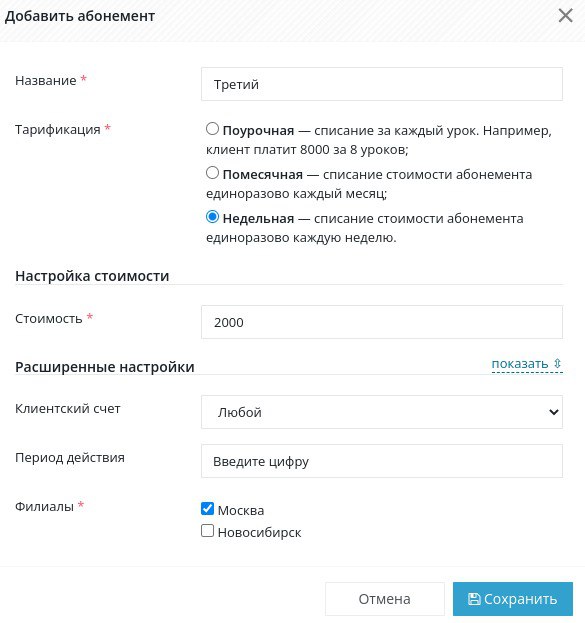Click the chevron arrow of Любой select
Screen dimensions: 585x623
554,412
